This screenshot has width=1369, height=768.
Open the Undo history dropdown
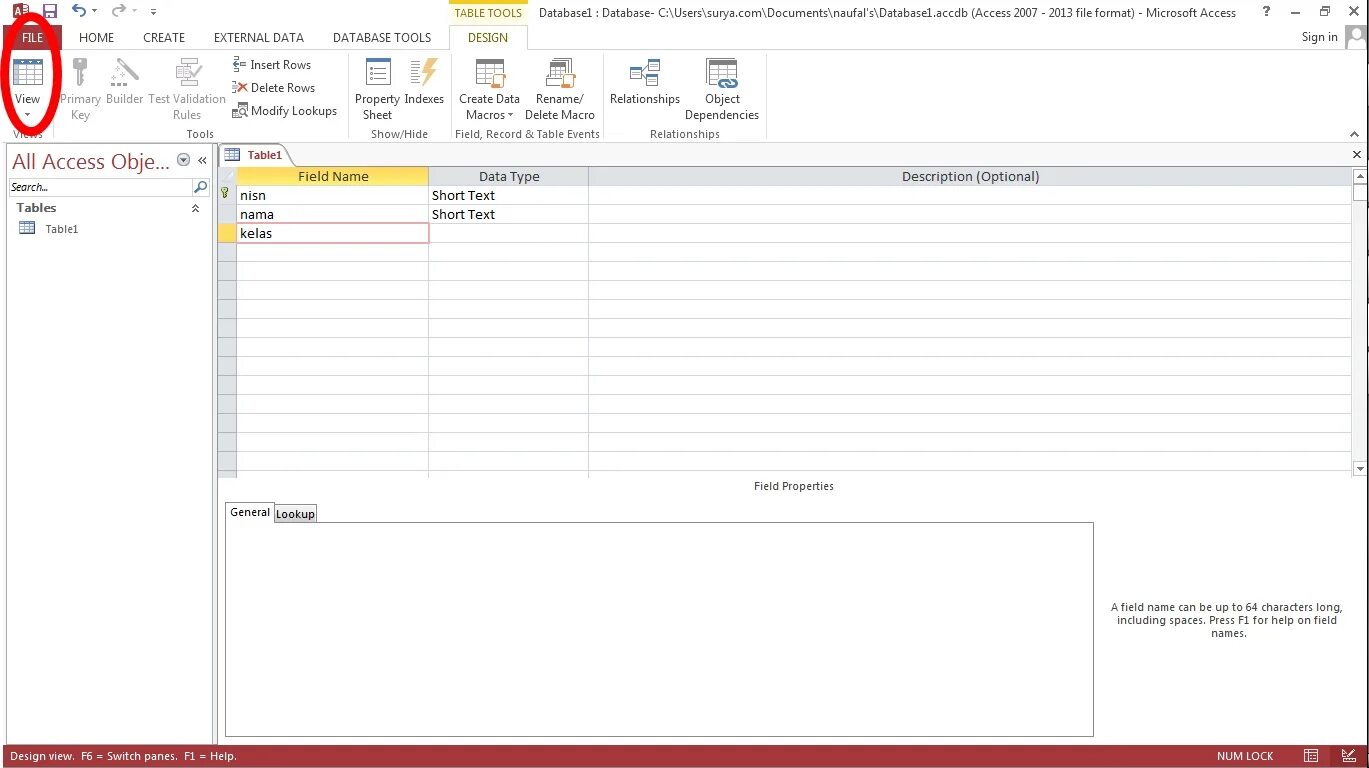[x=95, y=12]
